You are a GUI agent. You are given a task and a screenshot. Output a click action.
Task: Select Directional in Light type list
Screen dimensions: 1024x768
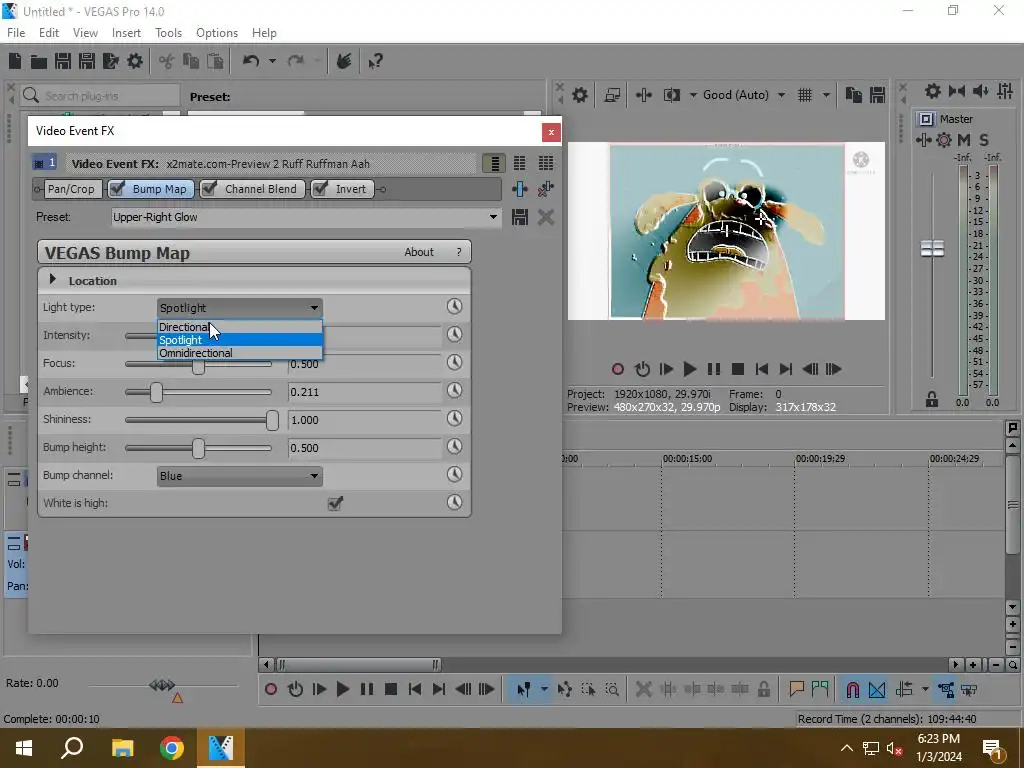[x=240, y=327]
